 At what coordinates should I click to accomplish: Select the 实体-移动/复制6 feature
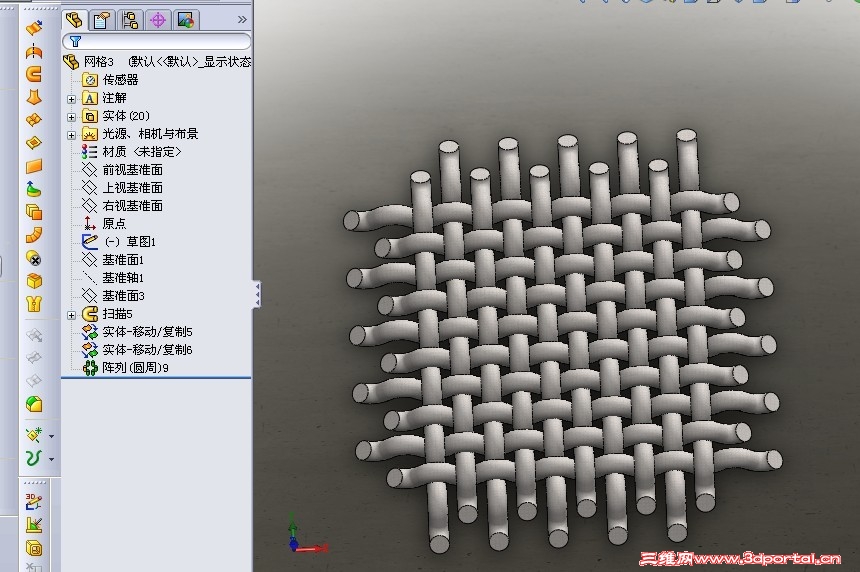[137, 350]
